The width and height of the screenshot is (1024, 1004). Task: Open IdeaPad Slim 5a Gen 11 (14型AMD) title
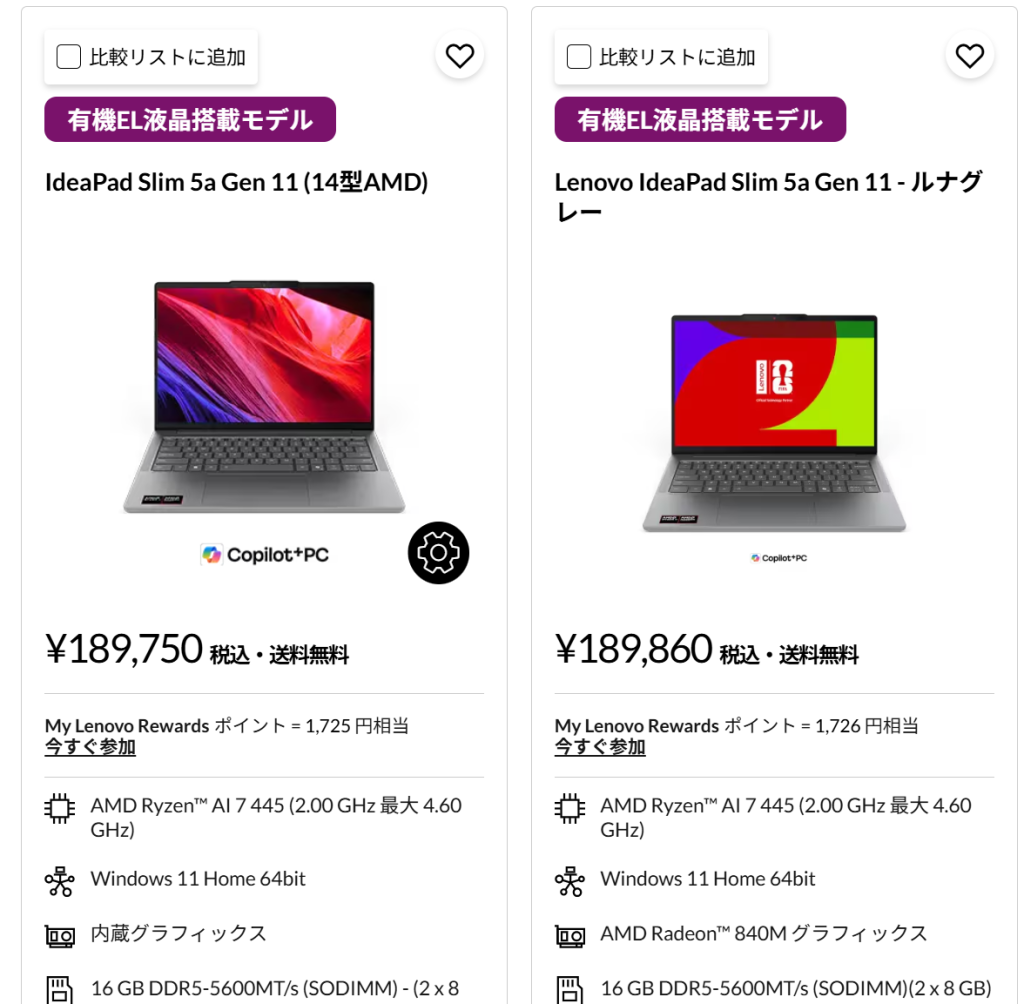click(x=236, y=182)
